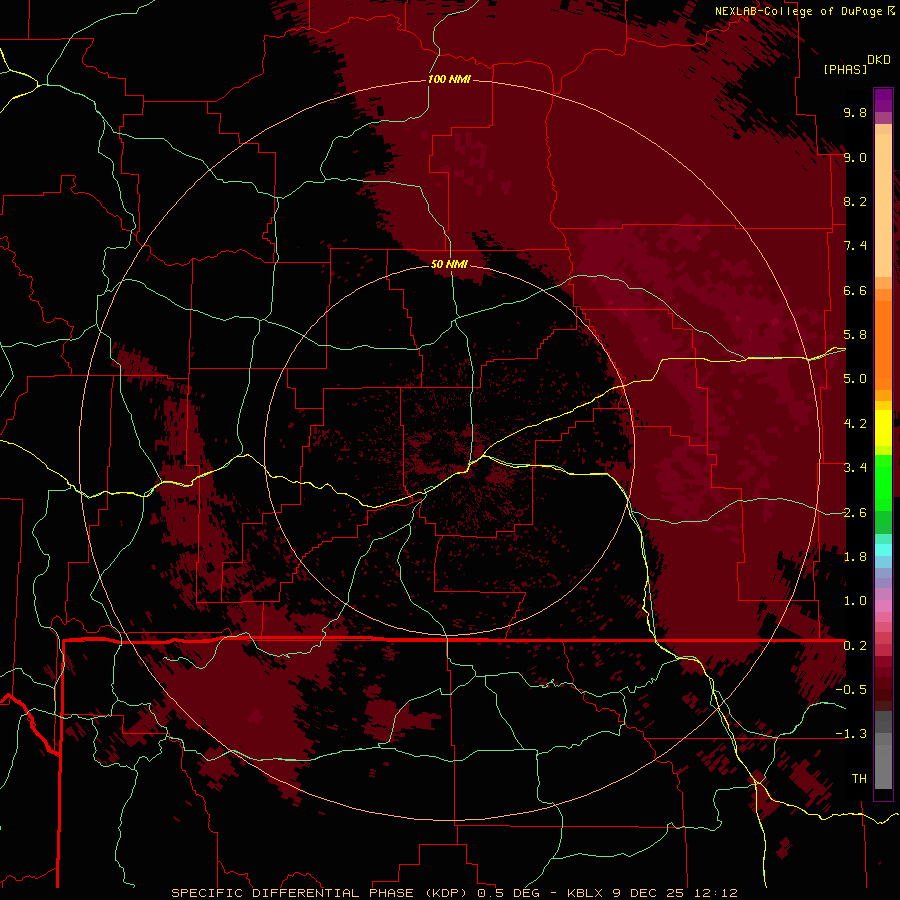The height and width of the screenshot is (900, 900).
Task: Pick the cyan segment of color bar
Action: 883,550
